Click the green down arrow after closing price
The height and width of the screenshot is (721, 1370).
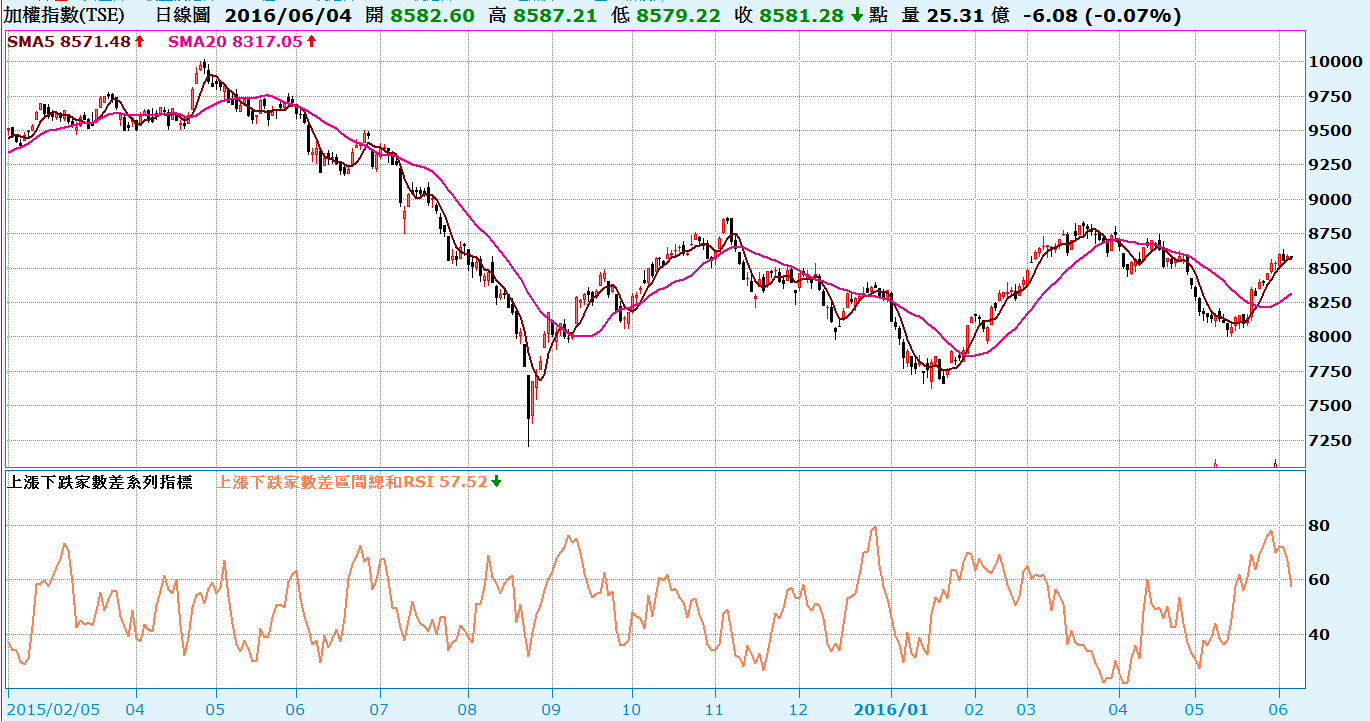click(x=857, y=16)
